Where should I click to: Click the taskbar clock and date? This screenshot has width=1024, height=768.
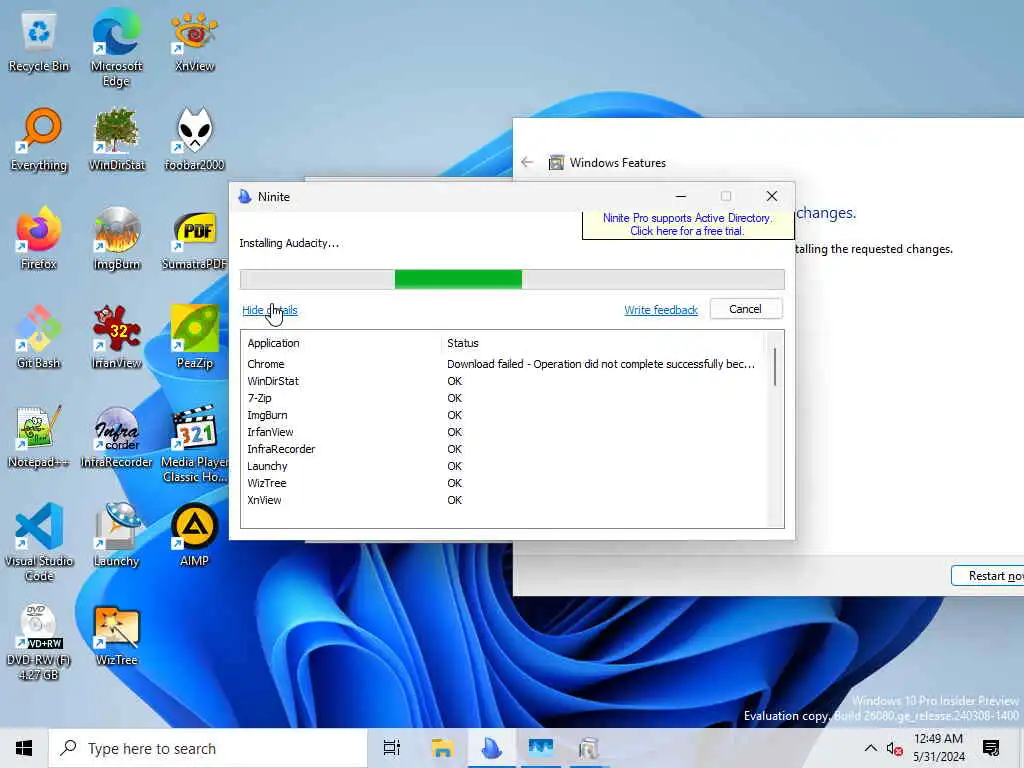[938, 748]
